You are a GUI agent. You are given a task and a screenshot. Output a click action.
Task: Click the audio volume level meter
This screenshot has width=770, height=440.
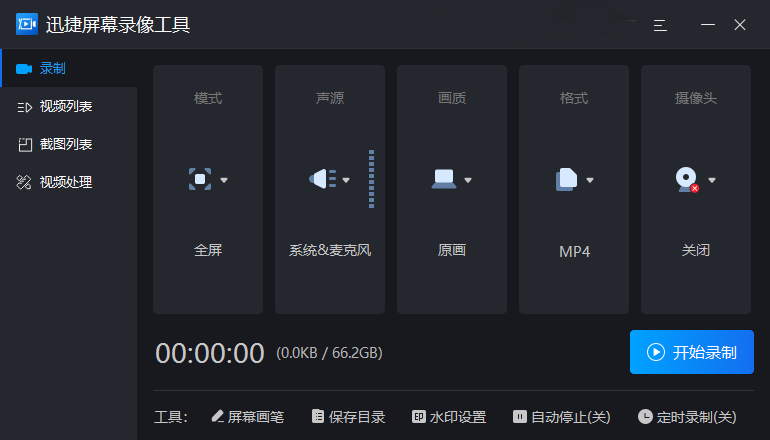coord(371,179)
